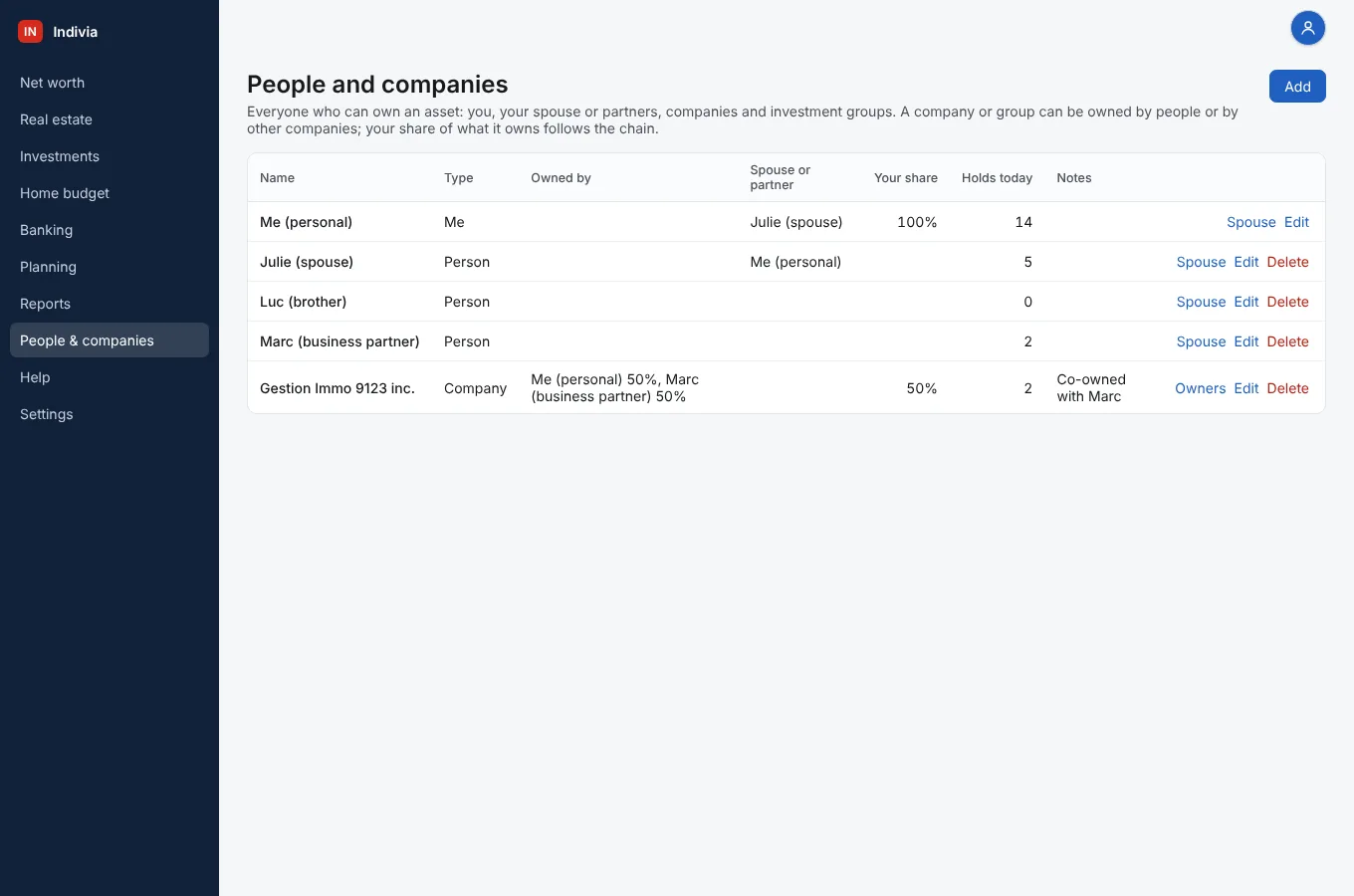Edit Julie (spouse) entry
This screenshot has height=896, width=1354.
pyautogui.click(x=1246, y=262)
